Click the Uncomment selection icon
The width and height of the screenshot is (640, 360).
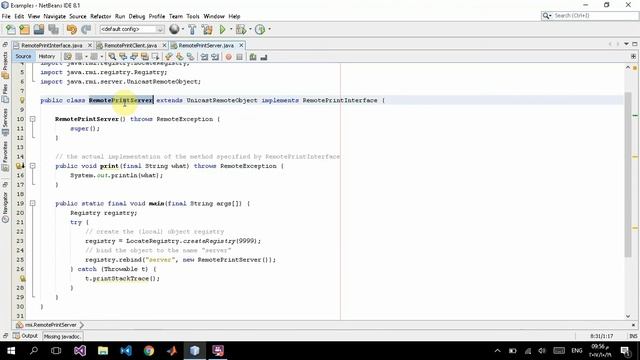[264, 57]
